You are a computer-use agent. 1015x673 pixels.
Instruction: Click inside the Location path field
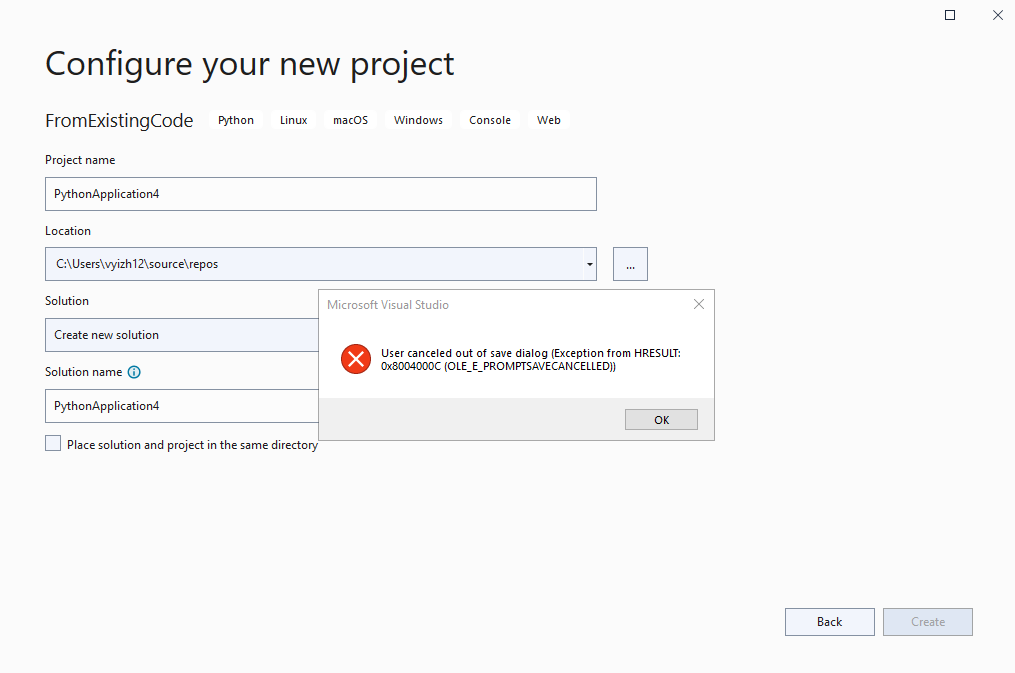coord(300,263)
